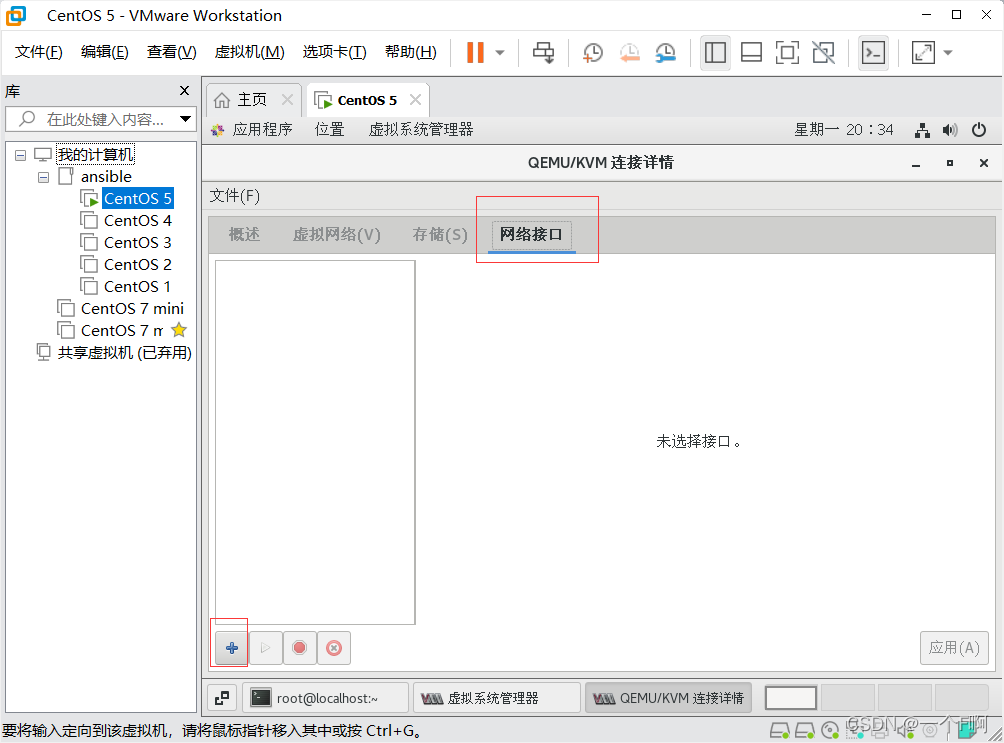
Task: Open the 虚拟系统管理器 menu in top panel
Action: pyautogui.click(x=421, y=130)
